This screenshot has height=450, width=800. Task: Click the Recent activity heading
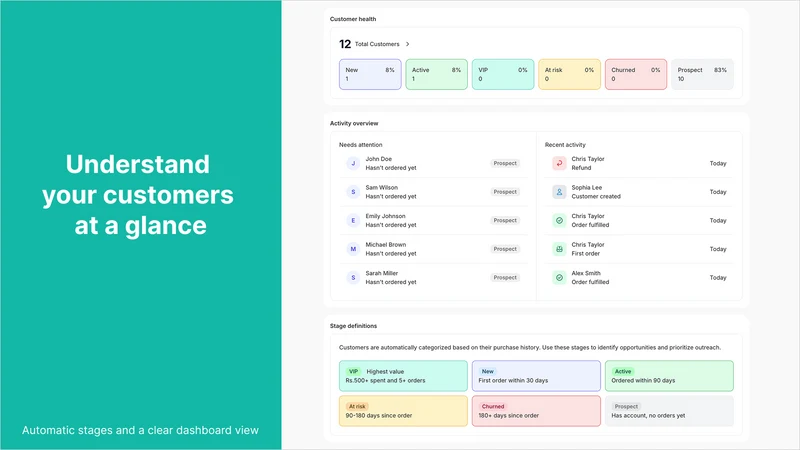pyautogui.click(x=565, y=145)
